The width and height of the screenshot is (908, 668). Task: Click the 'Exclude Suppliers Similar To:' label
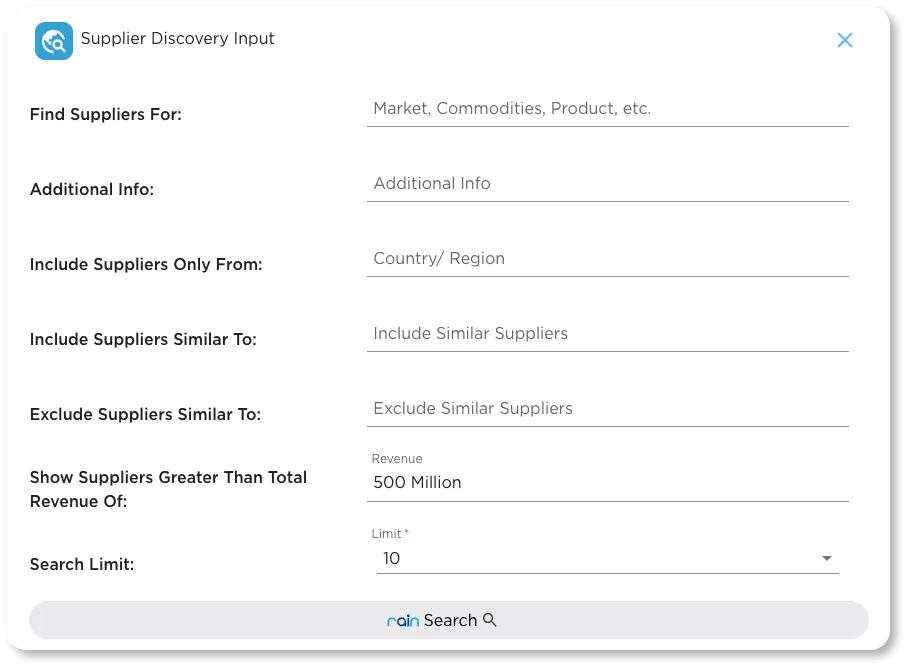tap(145, 415)
